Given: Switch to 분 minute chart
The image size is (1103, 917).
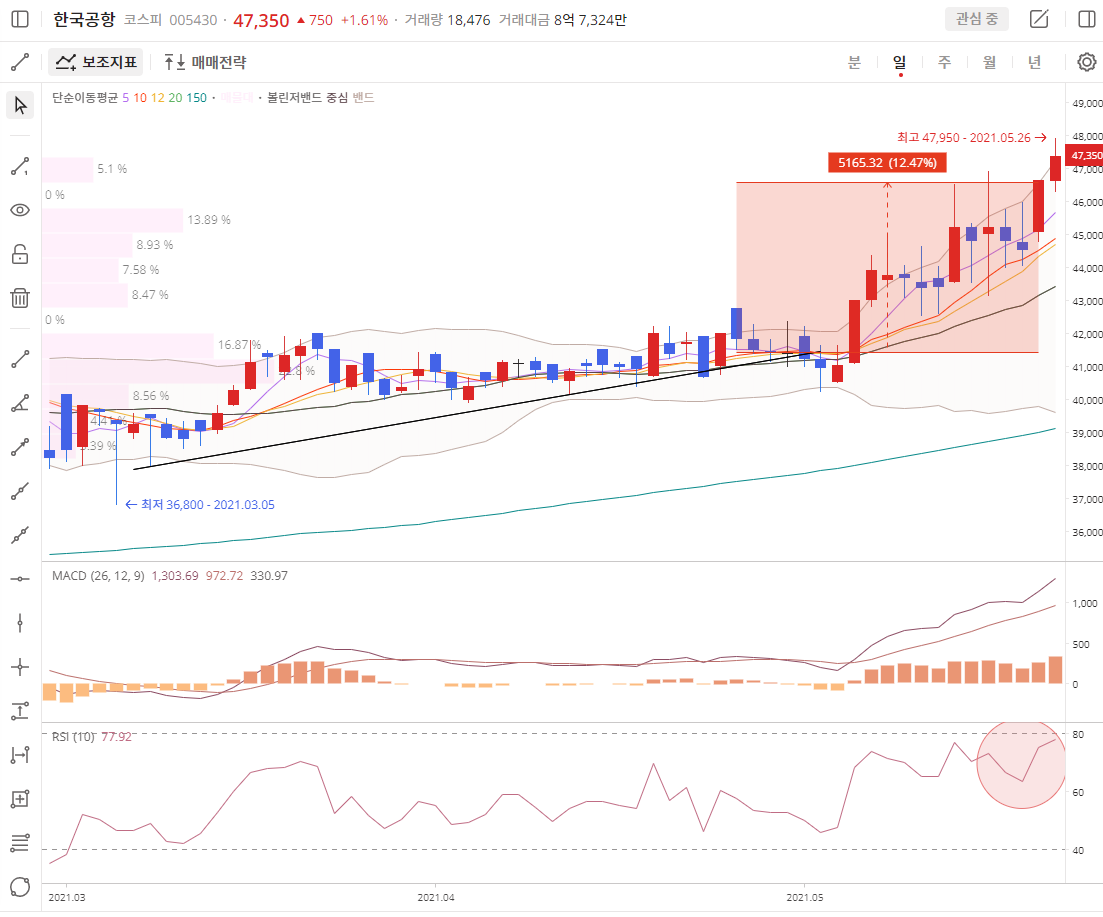Looking at the screenshot, I should (854, 62).
